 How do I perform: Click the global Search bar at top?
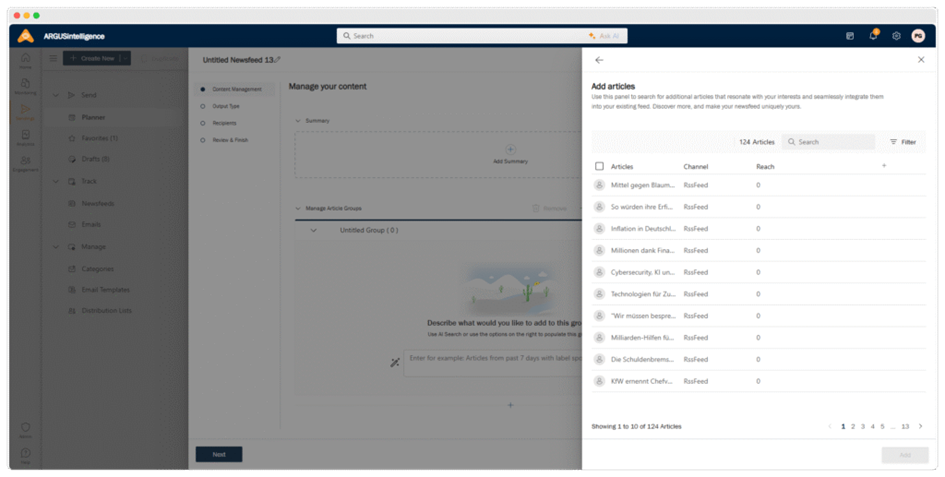(460, 35)
